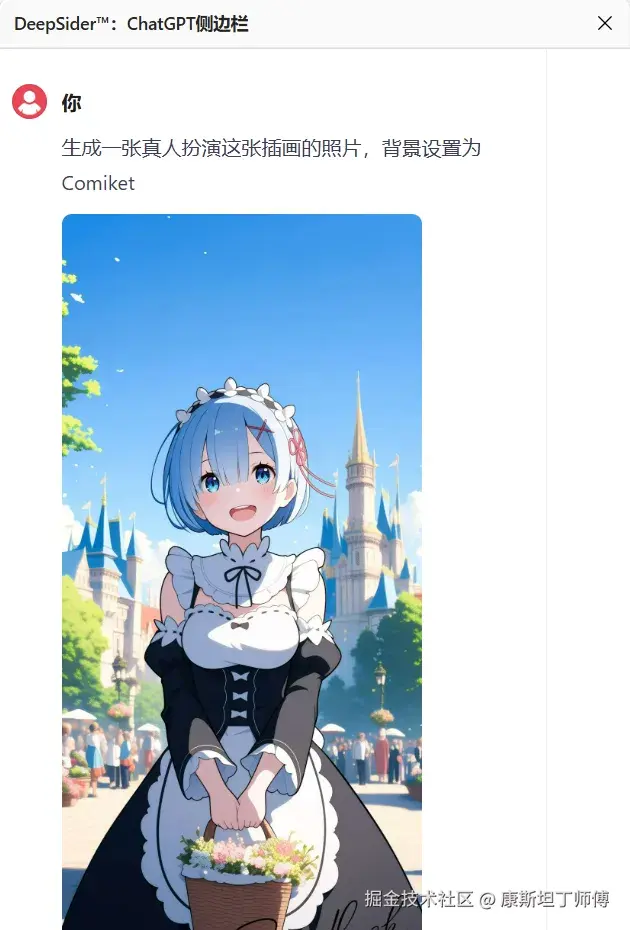Viewport: 630px width, 930px height.
Task: Click the word Comiket in the message
Action: pyautogui.click(x=98, y=183)
